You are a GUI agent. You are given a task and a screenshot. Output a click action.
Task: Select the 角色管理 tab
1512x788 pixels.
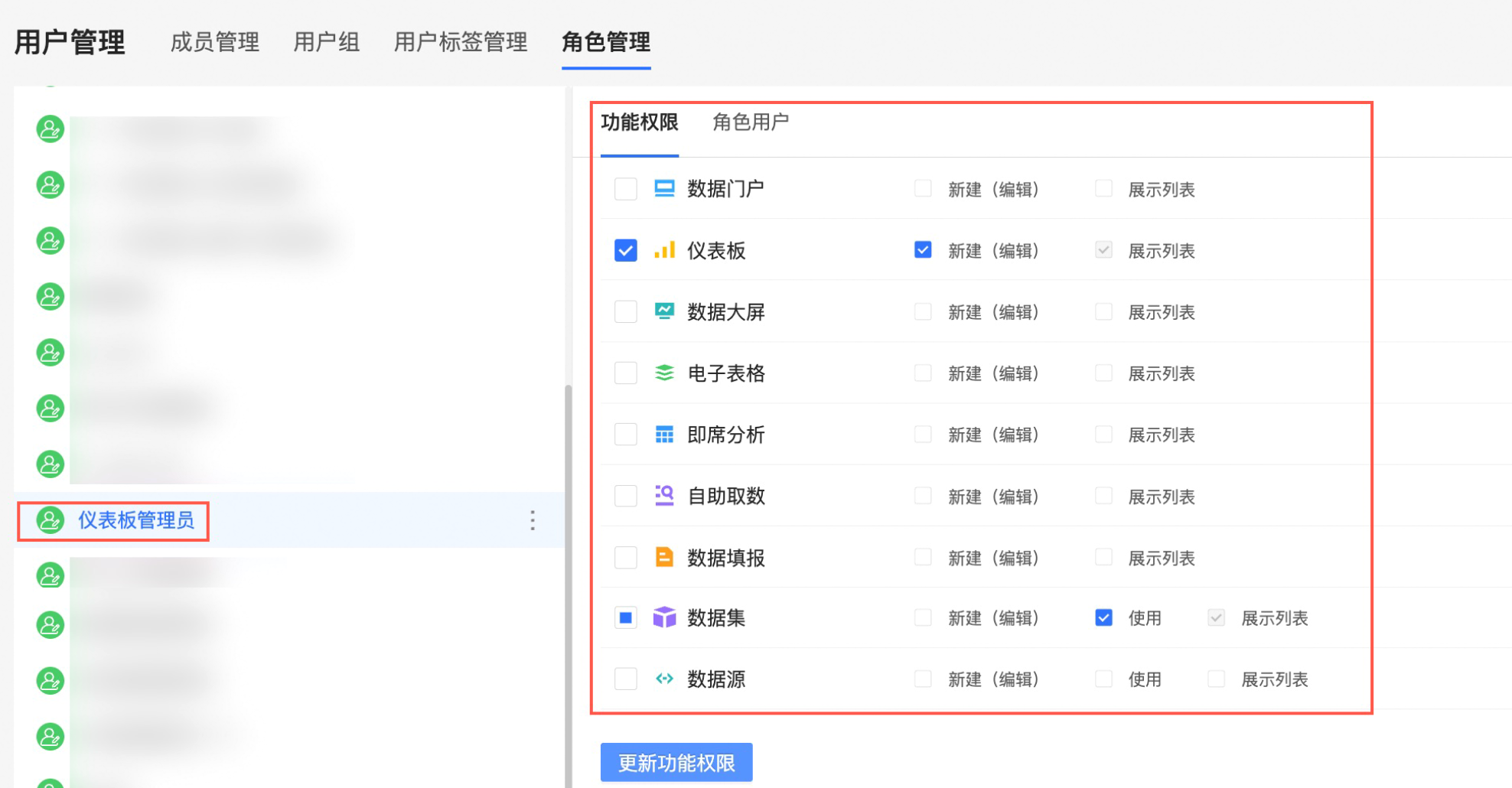606,41
